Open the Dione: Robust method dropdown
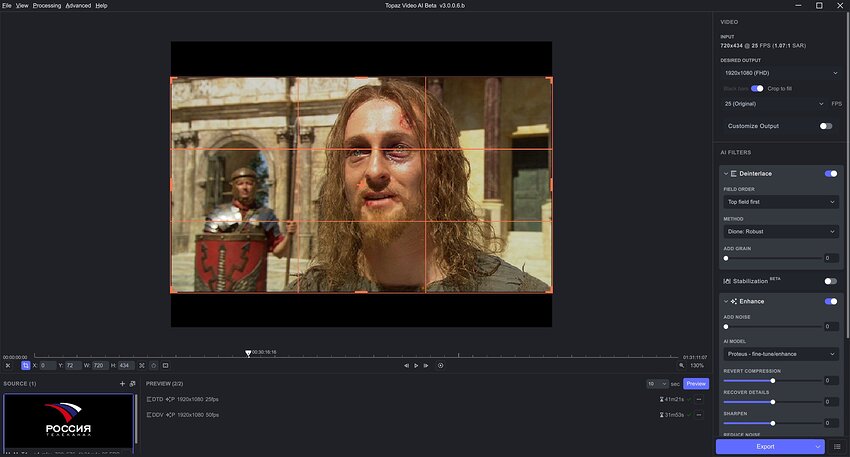This screenshot has height=457, width=850. tap(781, 231)
